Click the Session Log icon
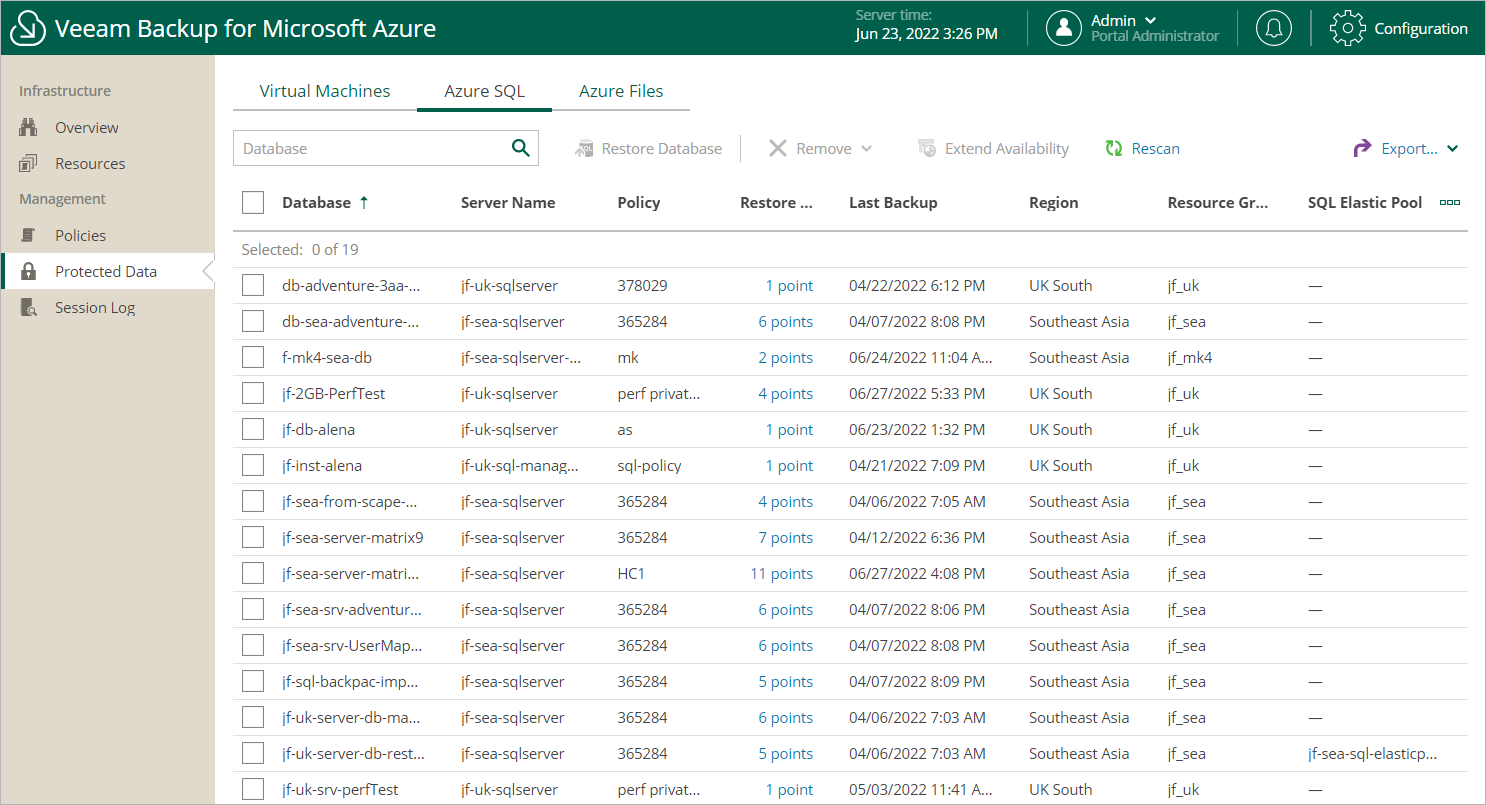Screen dimensions: 1486x805 pos(28,308)
